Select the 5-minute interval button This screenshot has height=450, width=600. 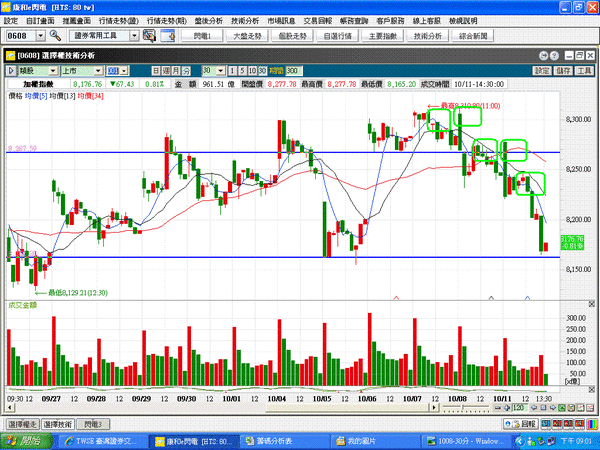[242, 71]
